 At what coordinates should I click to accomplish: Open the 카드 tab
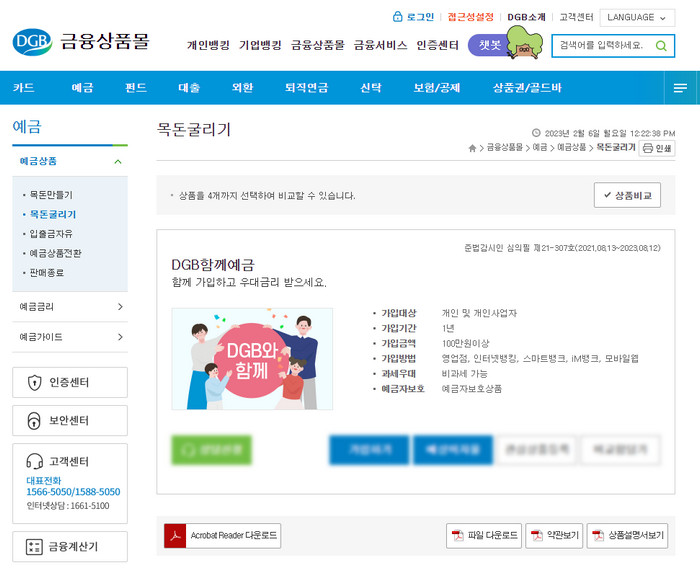coord(24,88)
